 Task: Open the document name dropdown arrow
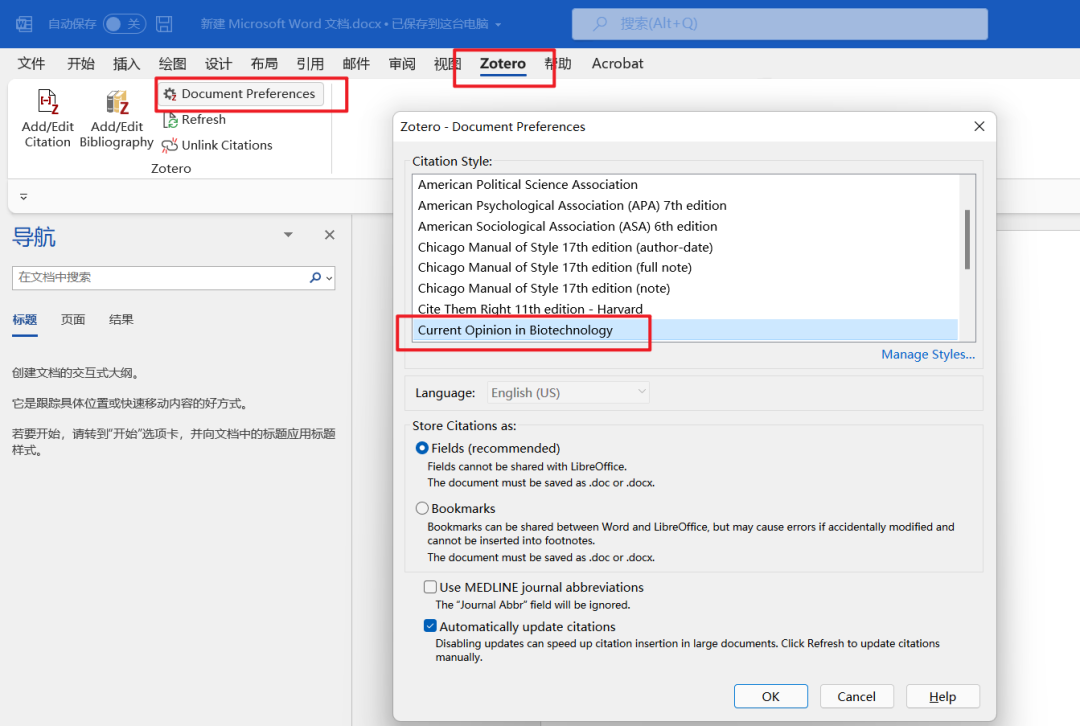[498, 25]
